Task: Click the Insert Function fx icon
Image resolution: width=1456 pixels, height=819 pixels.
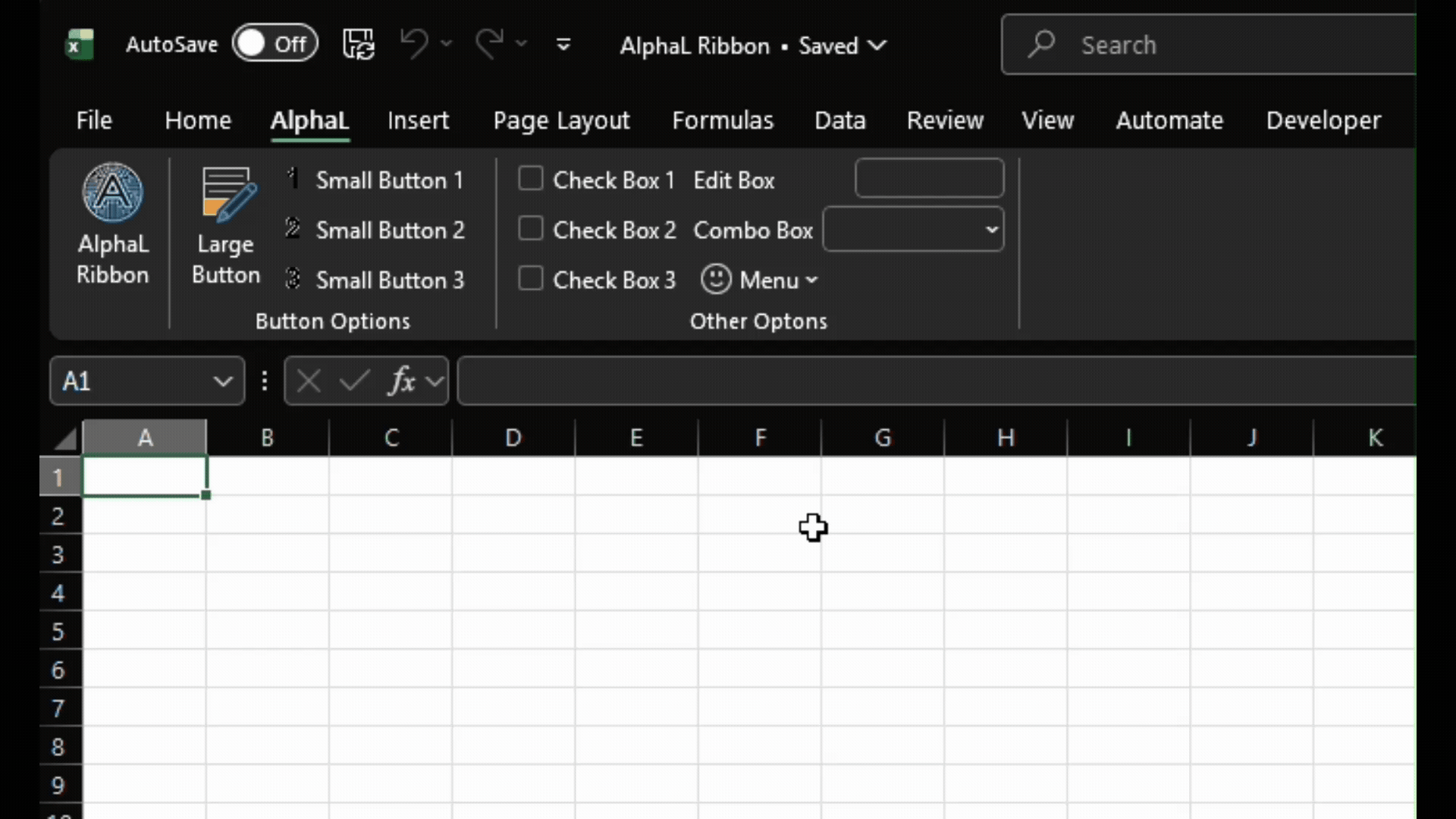Action: tap(403, 381)
